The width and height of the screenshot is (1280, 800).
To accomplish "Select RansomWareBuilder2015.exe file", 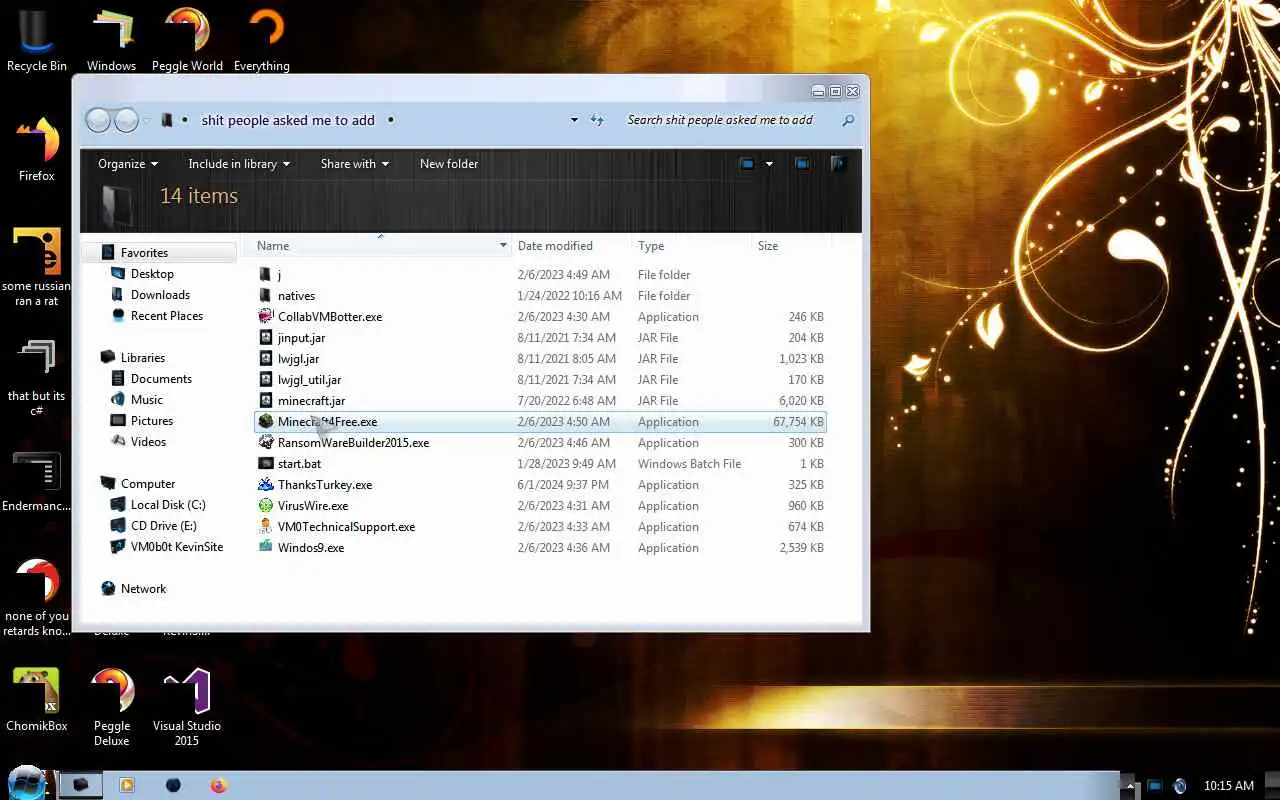I will [353, 442].
